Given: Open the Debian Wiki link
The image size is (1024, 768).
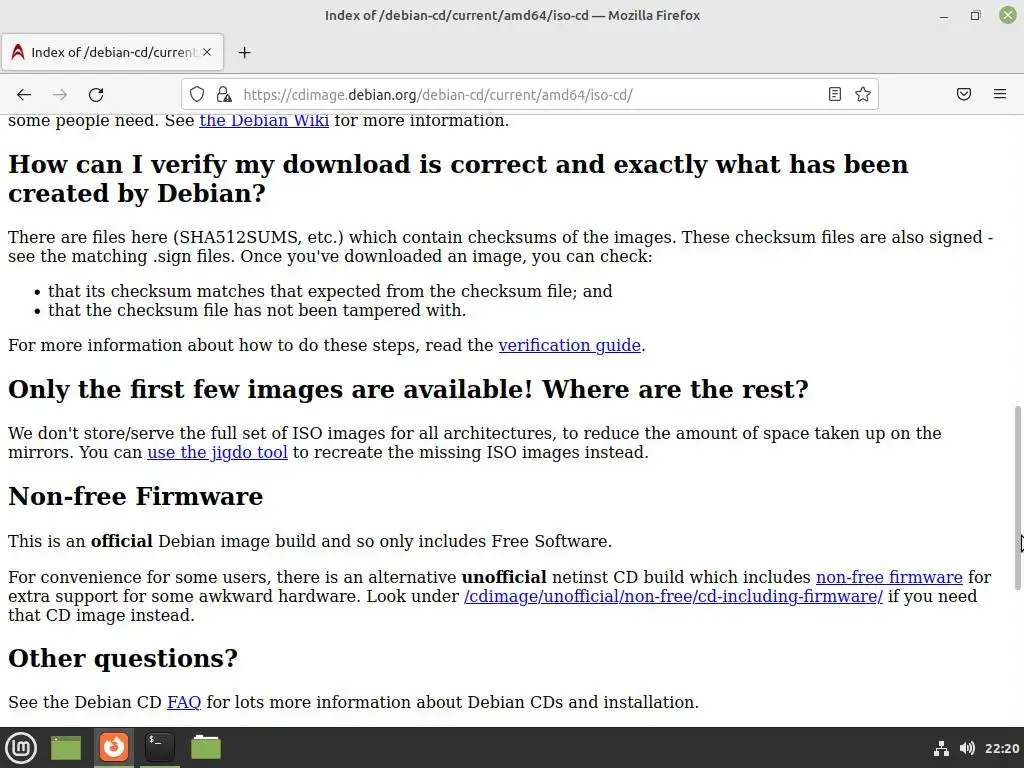Looking at the screenshot, I should 264,121.
